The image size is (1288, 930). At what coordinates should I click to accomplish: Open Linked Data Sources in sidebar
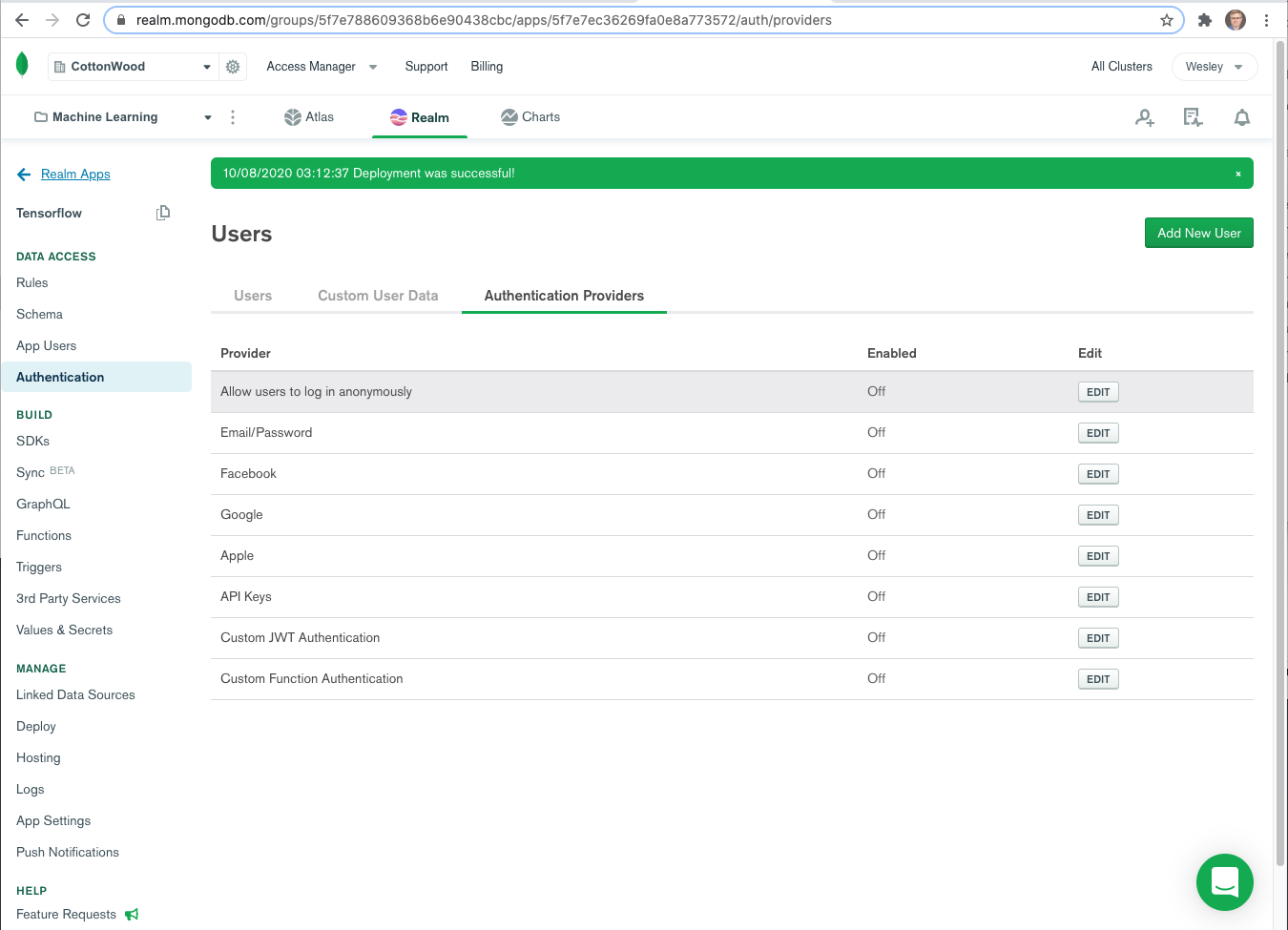75,695
